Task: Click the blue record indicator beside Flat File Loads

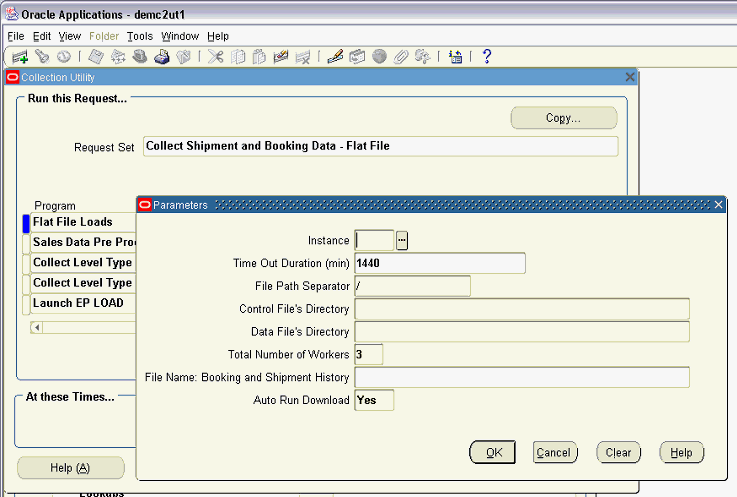Action: [x=26, y=223]
